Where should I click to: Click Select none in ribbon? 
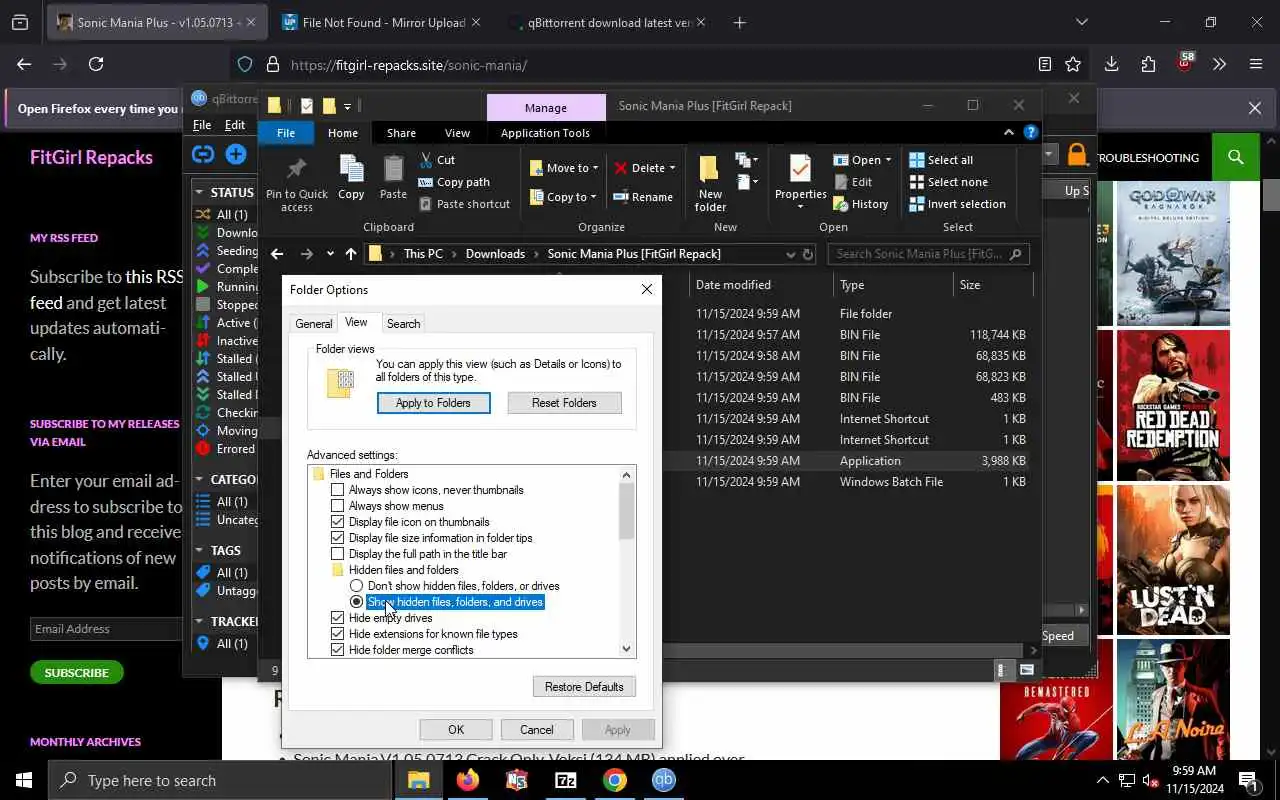coord(948,182)
